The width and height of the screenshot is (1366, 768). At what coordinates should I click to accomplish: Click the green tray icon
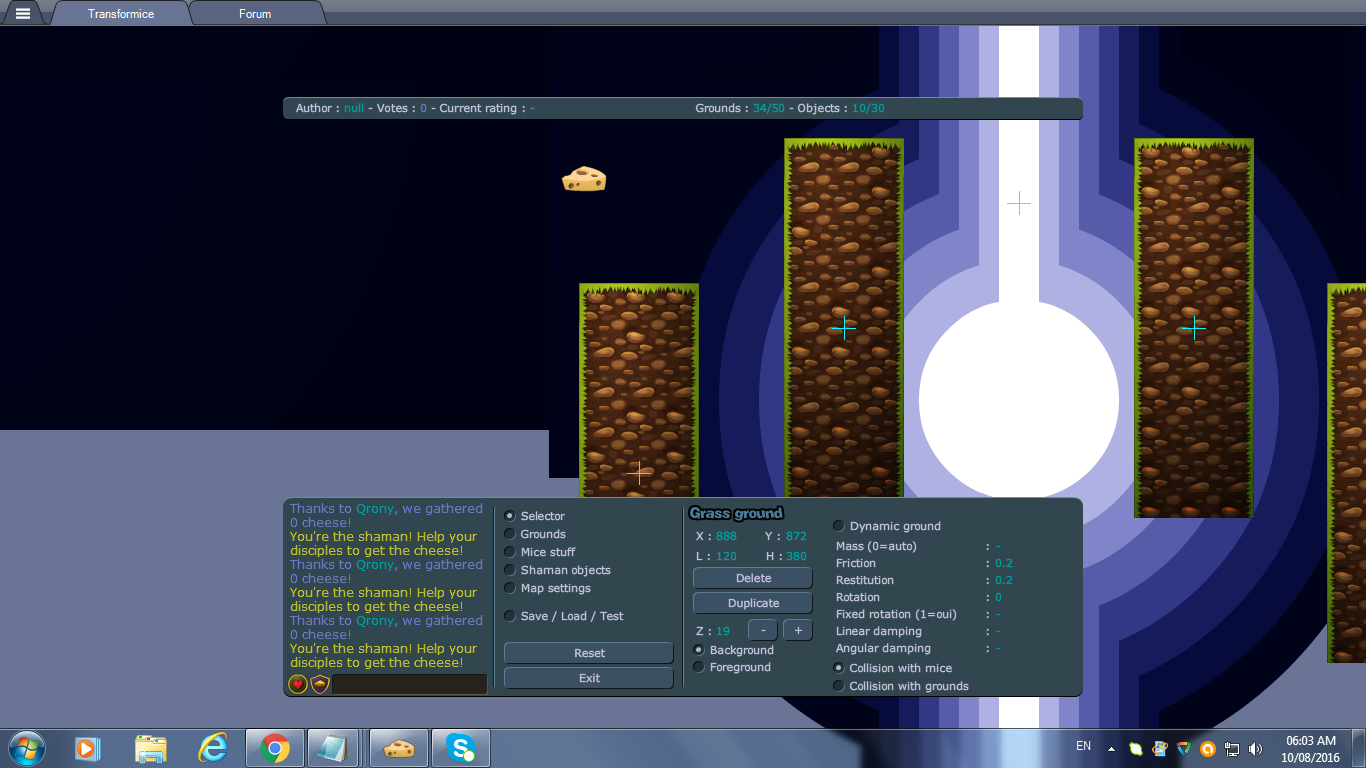click(1135, 748)
